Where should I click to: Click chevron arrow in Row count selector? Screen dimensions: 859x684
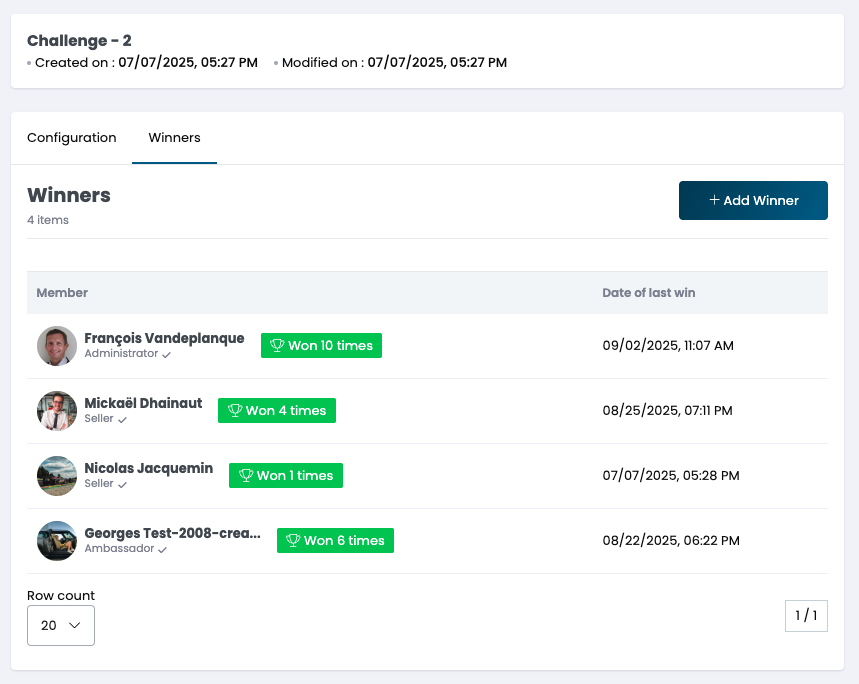[74, 626]
